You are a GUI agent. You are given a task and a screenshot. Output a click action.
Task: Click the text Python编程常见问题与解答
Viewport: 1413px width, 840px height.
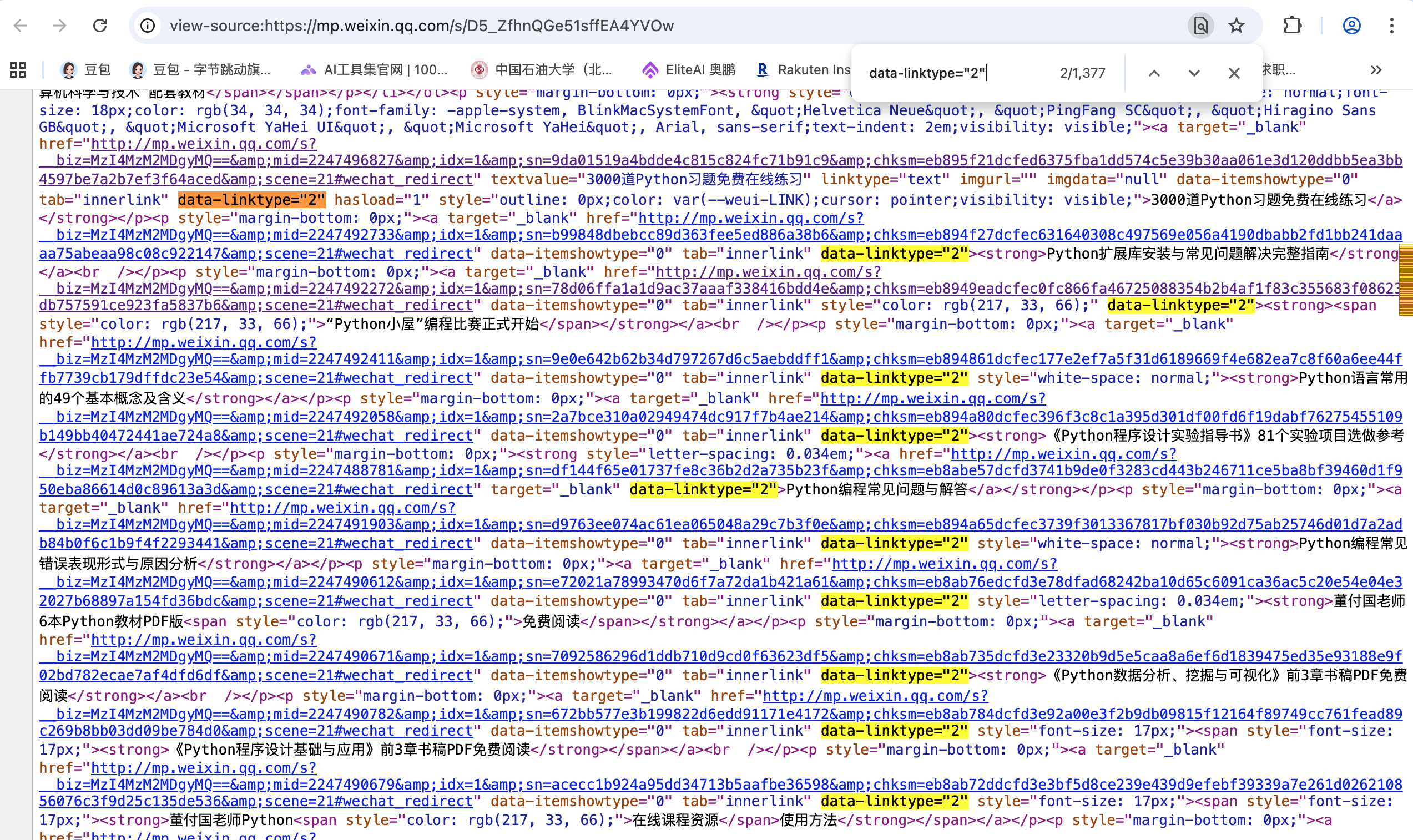(877, 489)
